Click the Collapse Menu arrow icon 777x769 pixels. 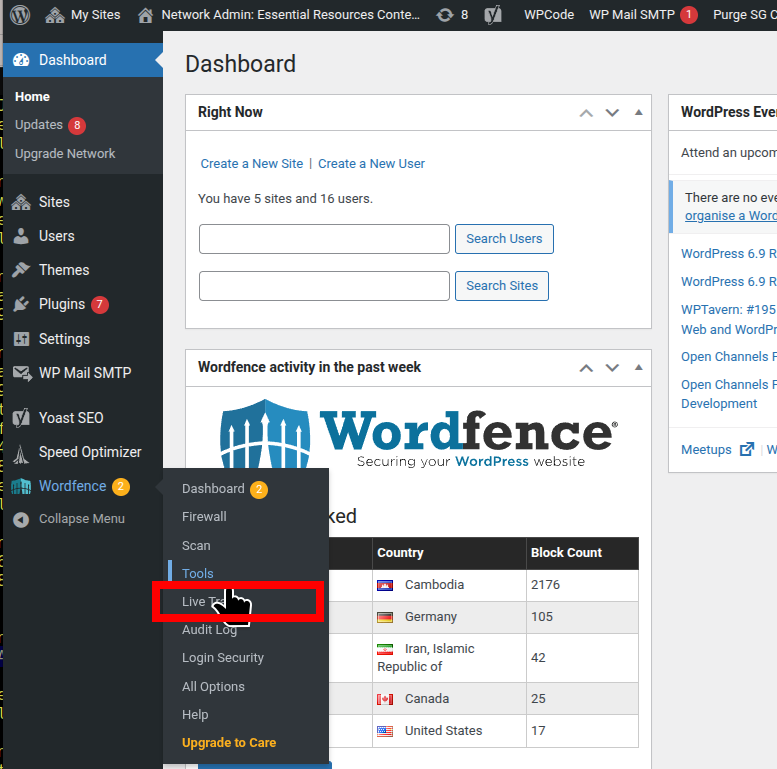pyautogui.click(x=21, y=519)
